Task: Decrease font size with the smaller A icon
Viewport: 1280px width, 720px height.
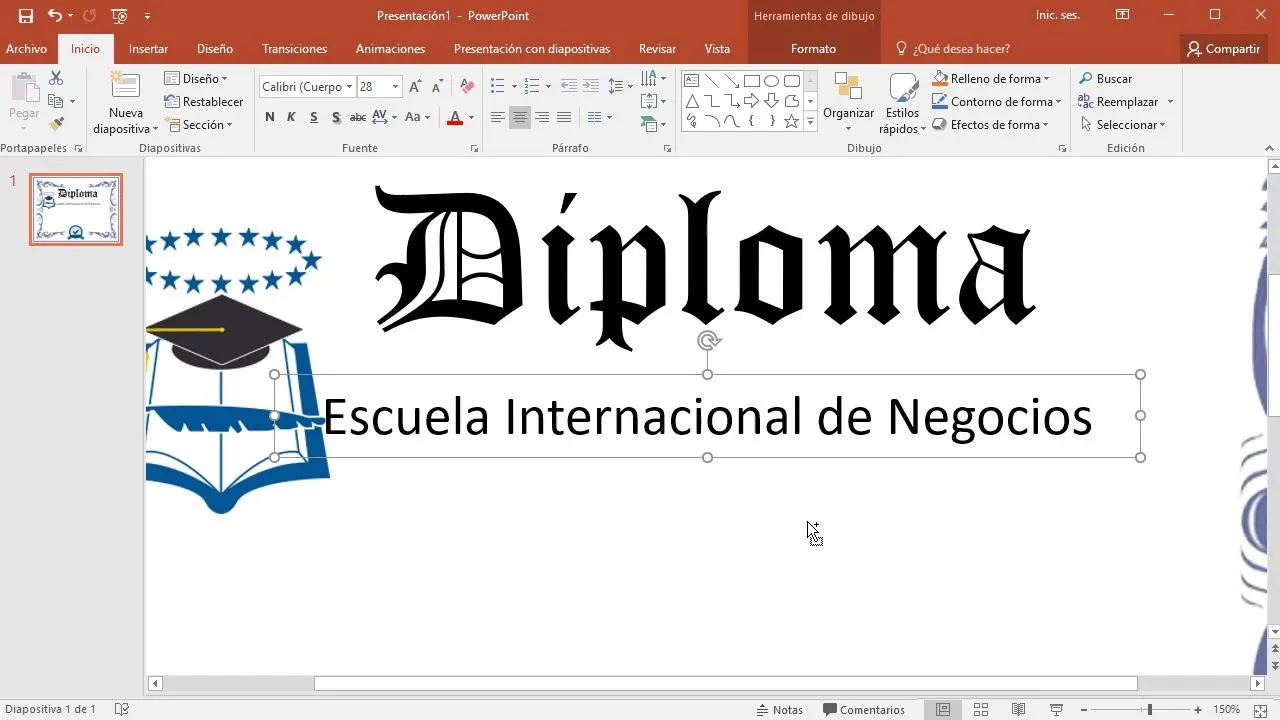Action: tap(438, 87)
